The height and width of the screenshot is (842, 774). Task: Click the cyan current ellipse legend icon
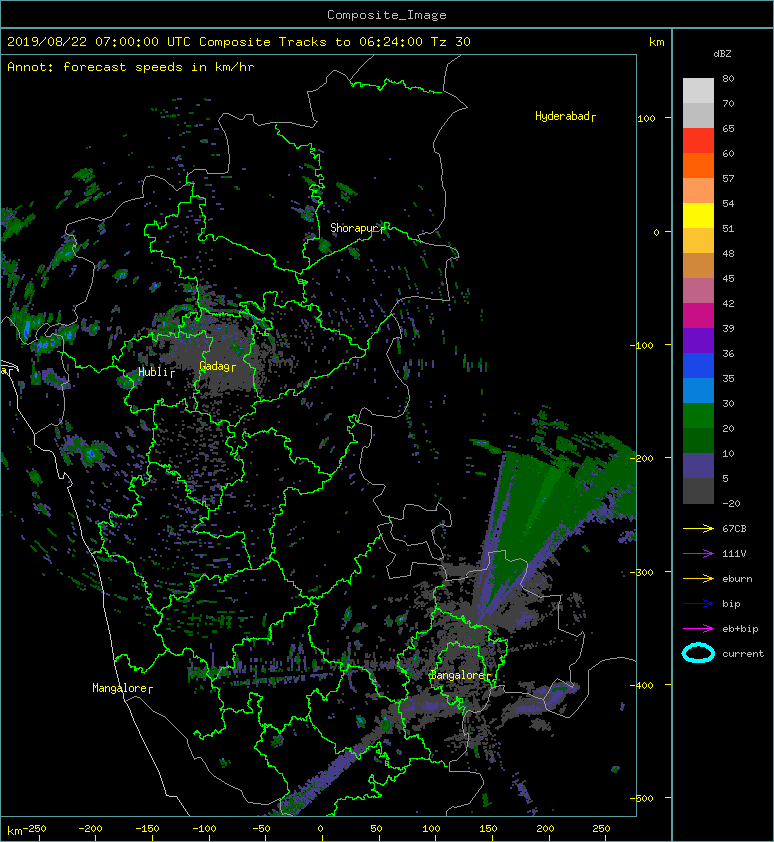tap(698, 653)
